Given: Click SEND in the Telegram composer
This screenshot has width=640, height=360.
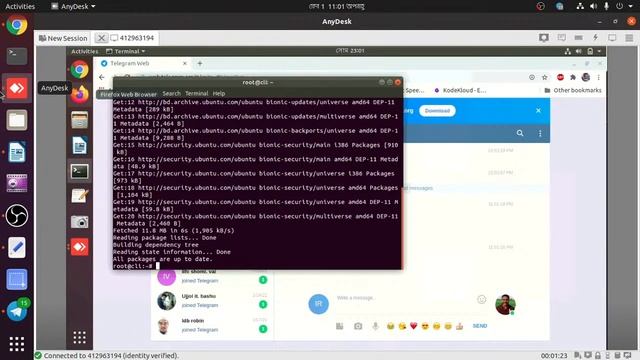Looking at the screenshot, I should [480, 326].
